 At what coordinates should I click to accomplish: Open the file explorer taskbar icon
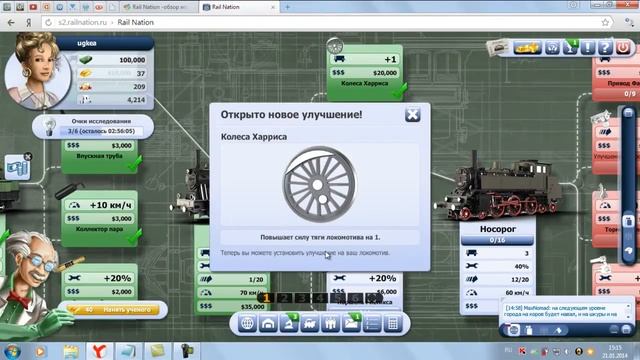click(x=71, y=351)
